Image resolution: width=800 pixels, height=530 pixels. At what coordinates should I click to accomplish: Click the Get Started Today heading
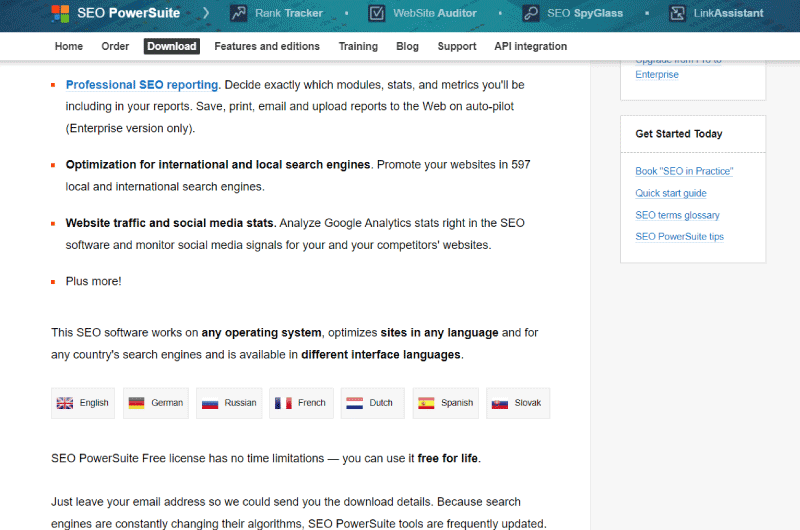[679, 134]
